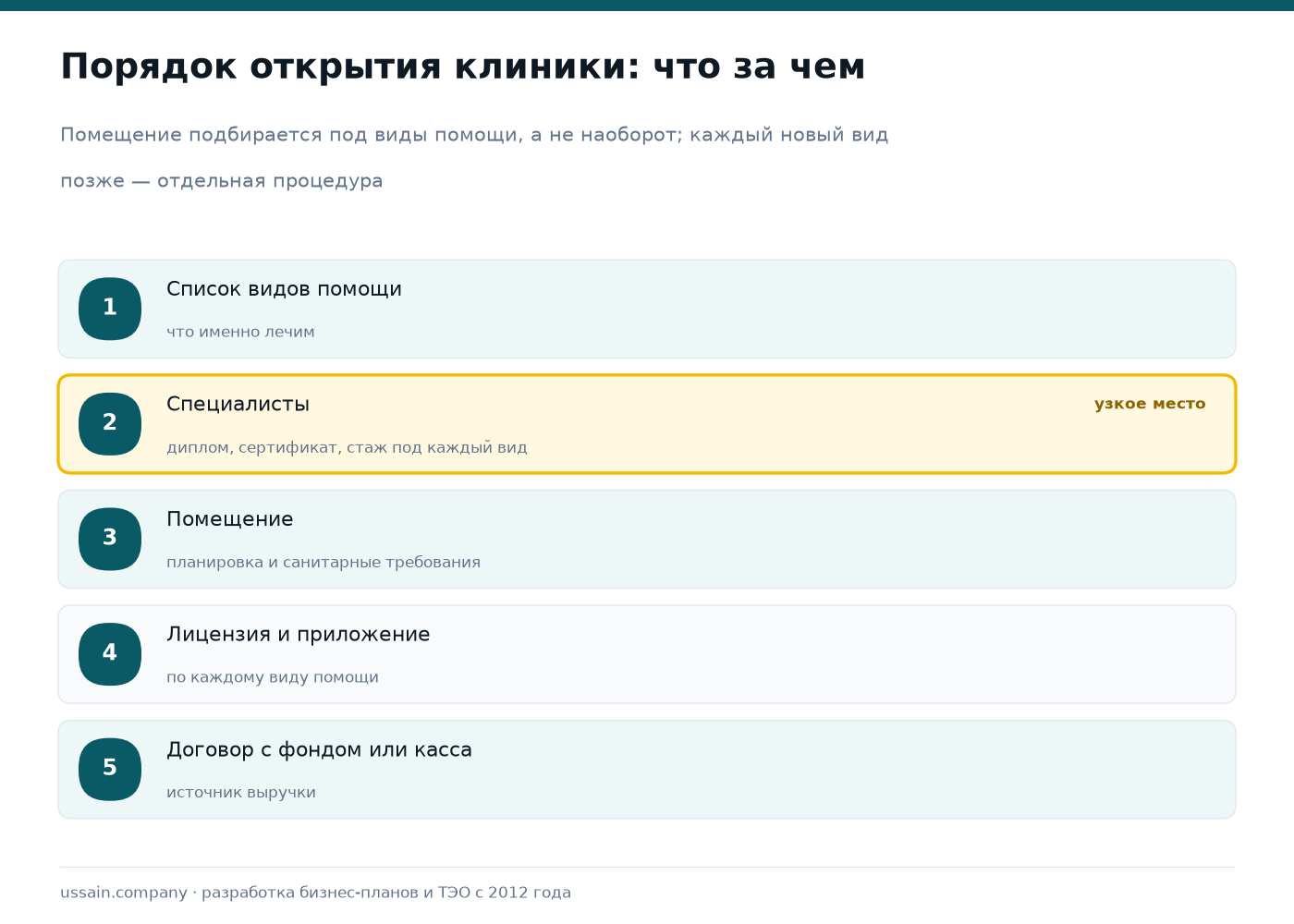Click the "узкое место" label
1294x924 pixels.
1150,404
